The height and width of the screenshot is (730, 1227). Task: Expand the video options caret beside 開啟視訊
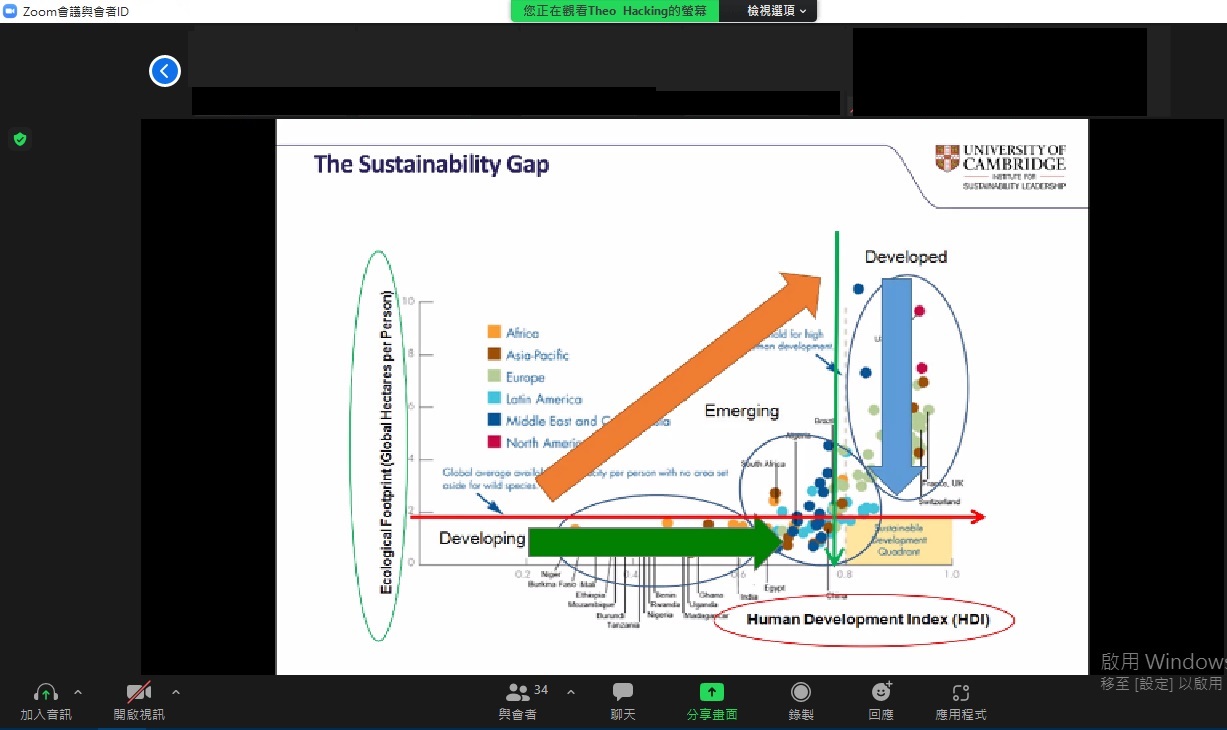(x=176, y=692)
